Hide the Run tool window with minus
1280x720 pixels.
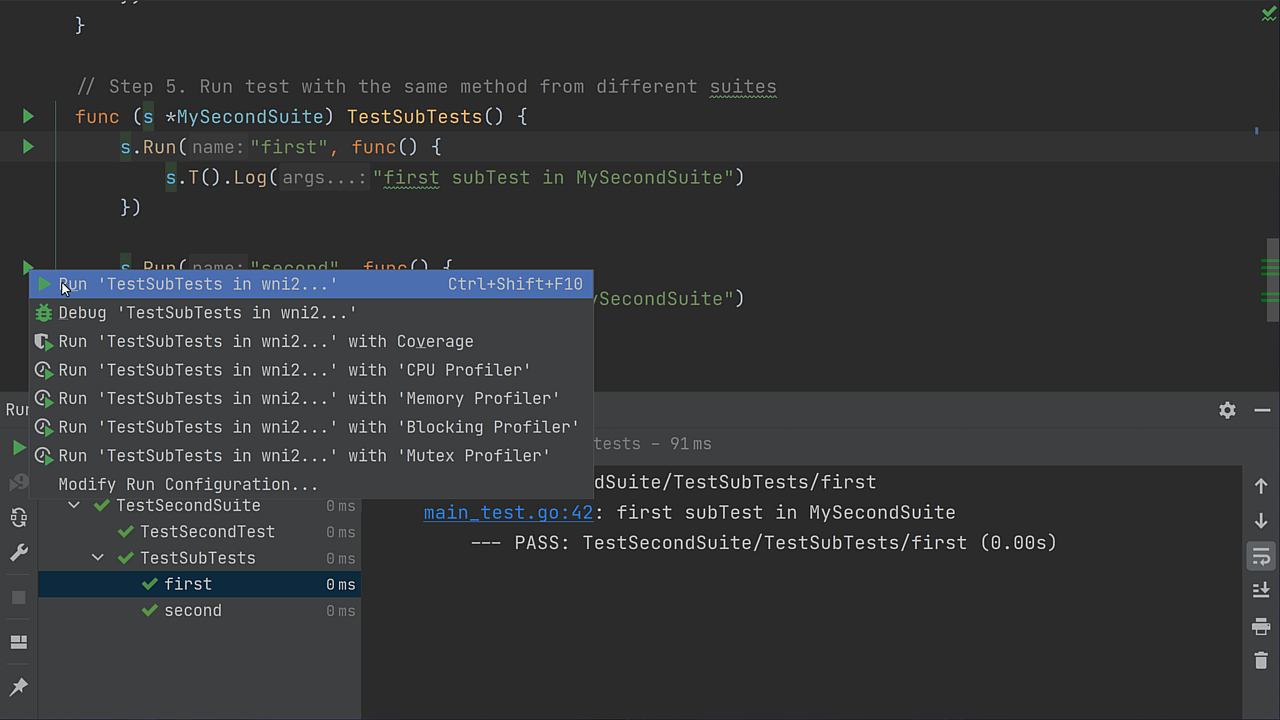click(x=1262, y=410)
